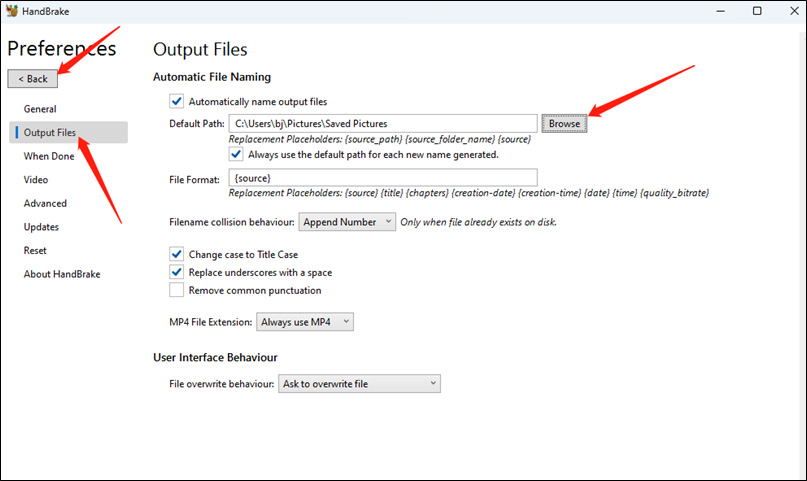The image size is (807, 481).
Task: Select the Output Files preferences section
Action: point(68,132)
